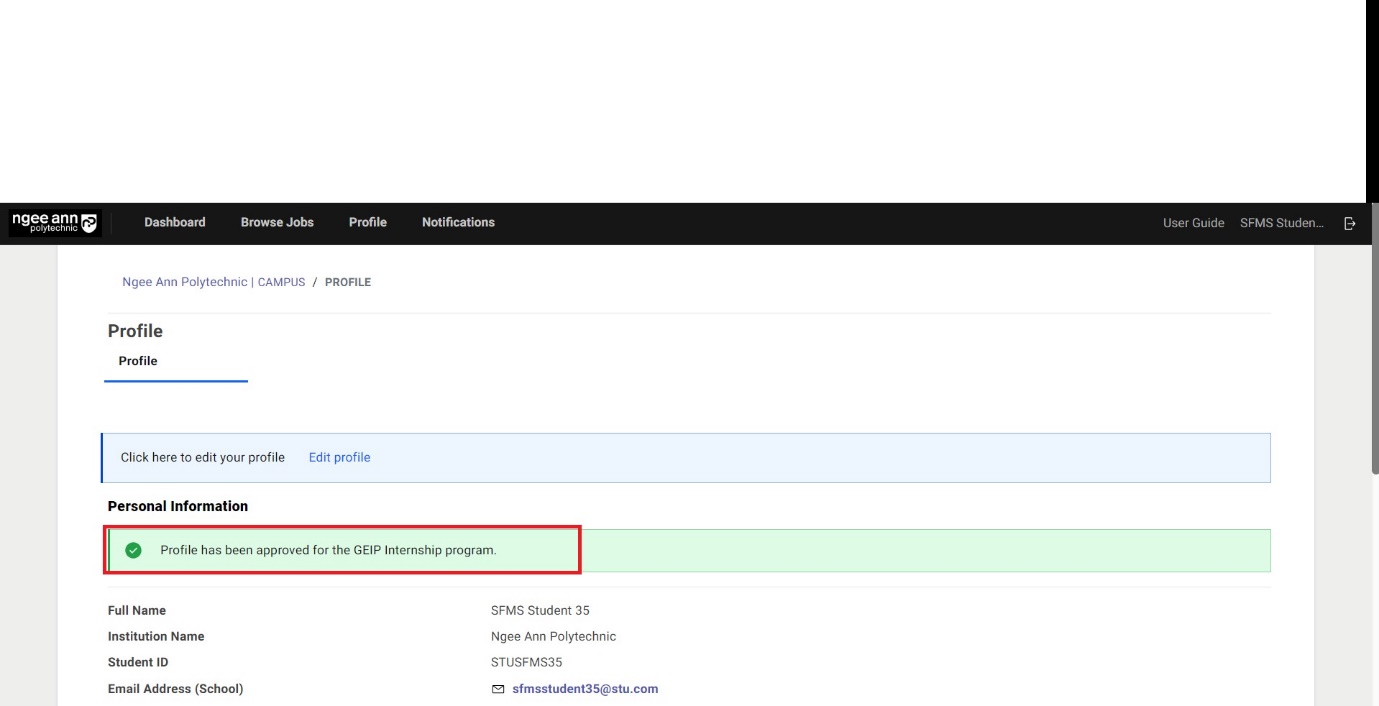Go to Browse Jobs
Screen dimensions: 1379x706
click(x=277, y=223)
